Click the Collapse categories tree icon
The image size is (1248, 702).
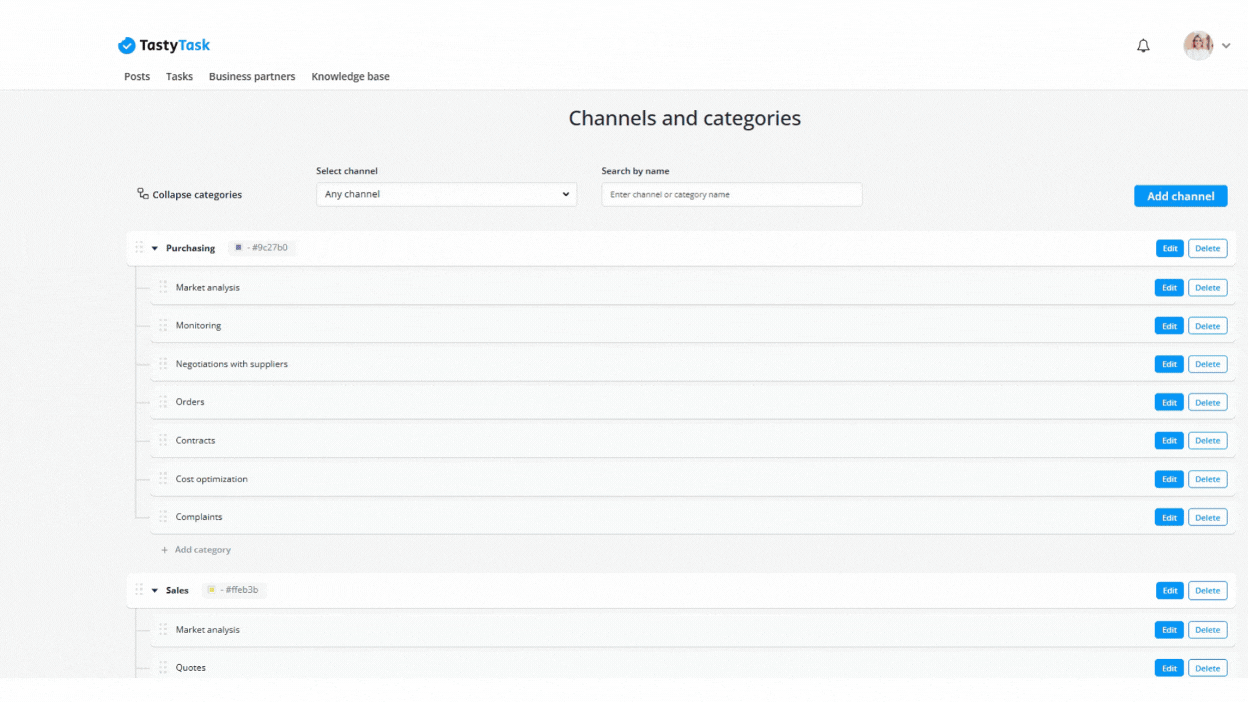click(x=143, y=194)
